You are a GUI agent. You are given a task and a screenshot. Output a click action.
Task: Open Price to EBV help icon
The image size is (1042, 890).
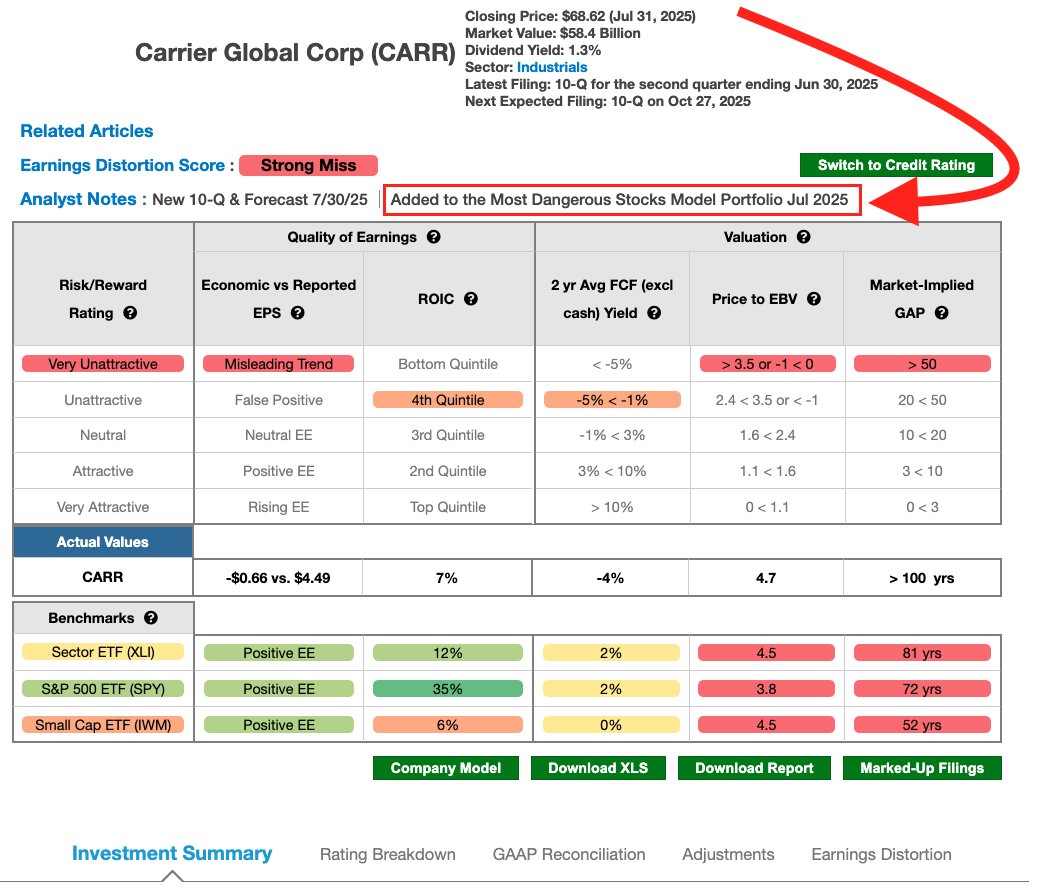(814, 298)
